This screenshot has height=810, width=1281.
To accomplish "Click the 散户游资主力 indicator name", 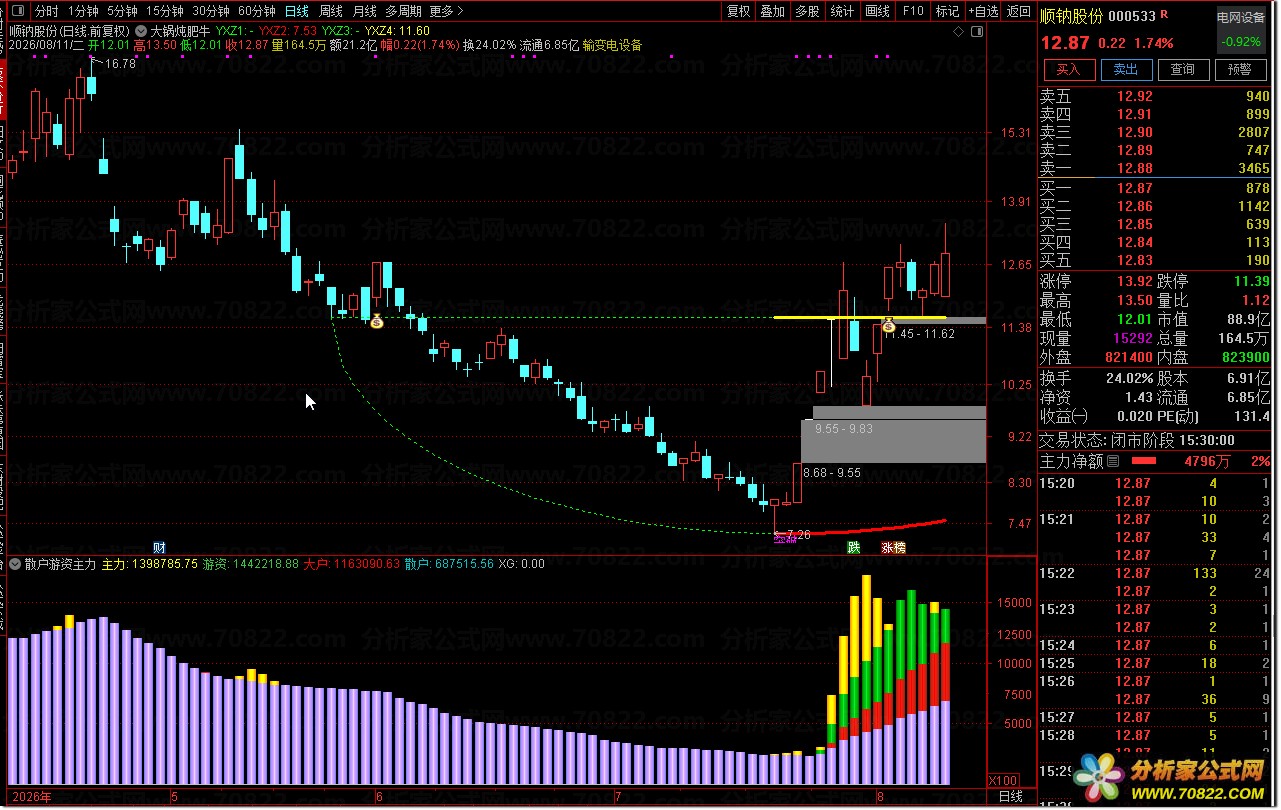I will pyautogui.click(x=60, y=564).
